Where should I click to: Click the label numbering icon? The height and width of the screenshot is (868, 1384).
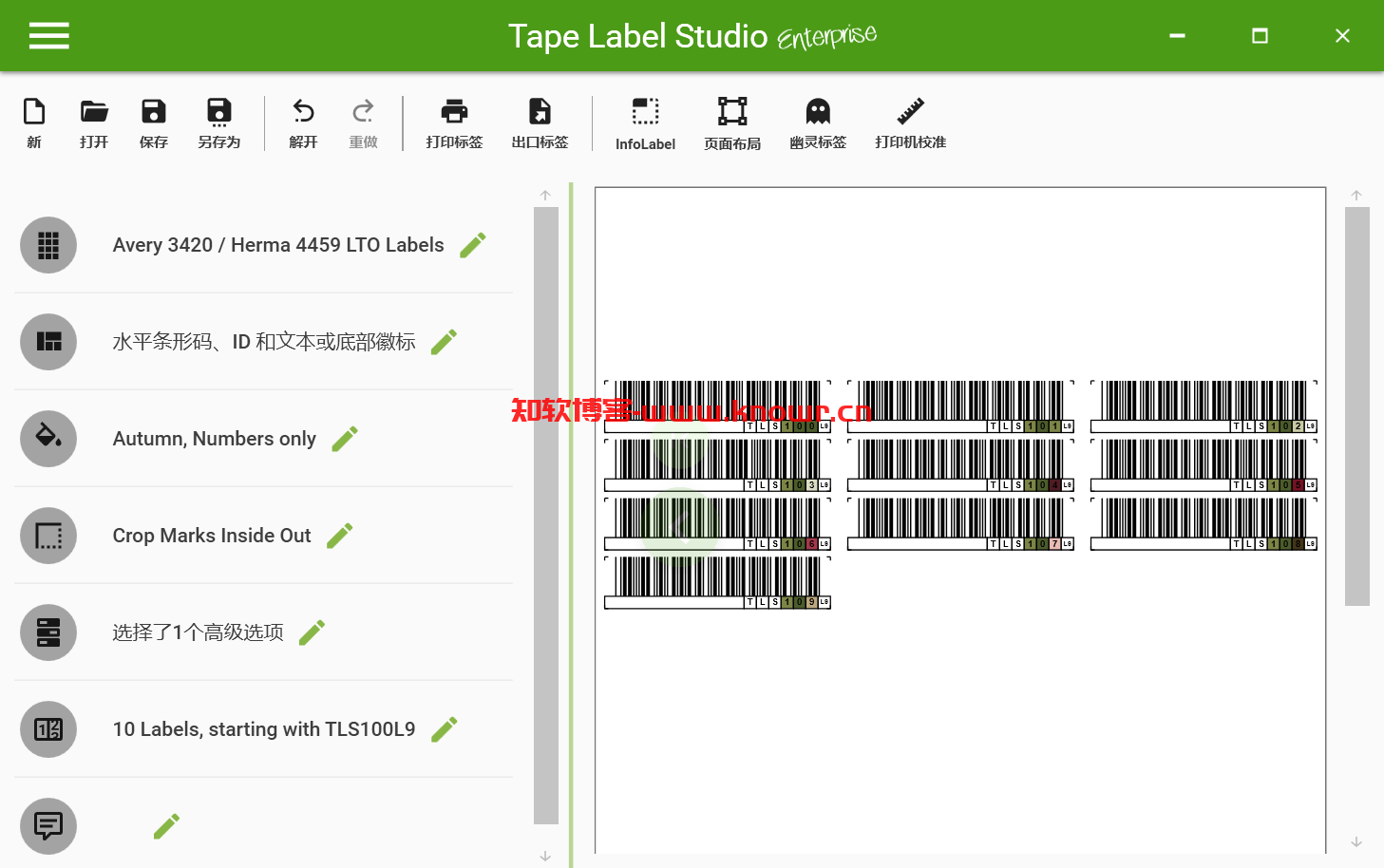48,729
